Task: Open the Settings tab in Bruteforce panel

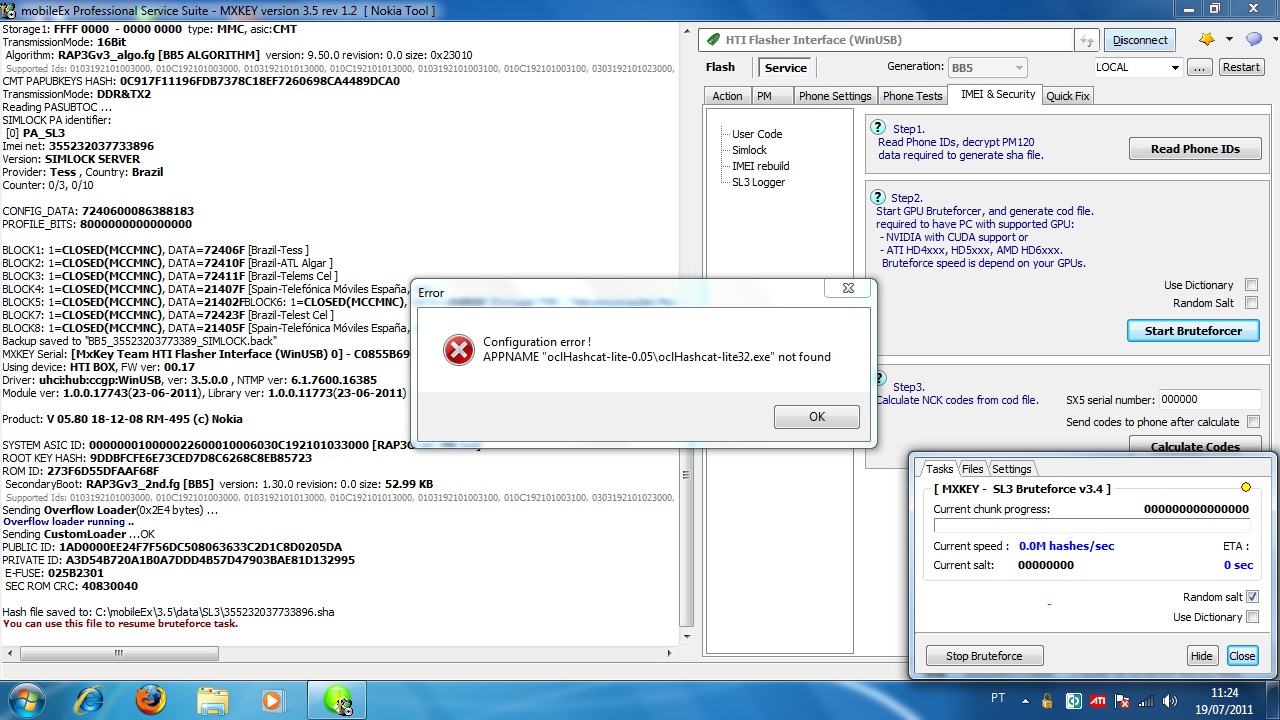Action: (x=1011, y=469)
